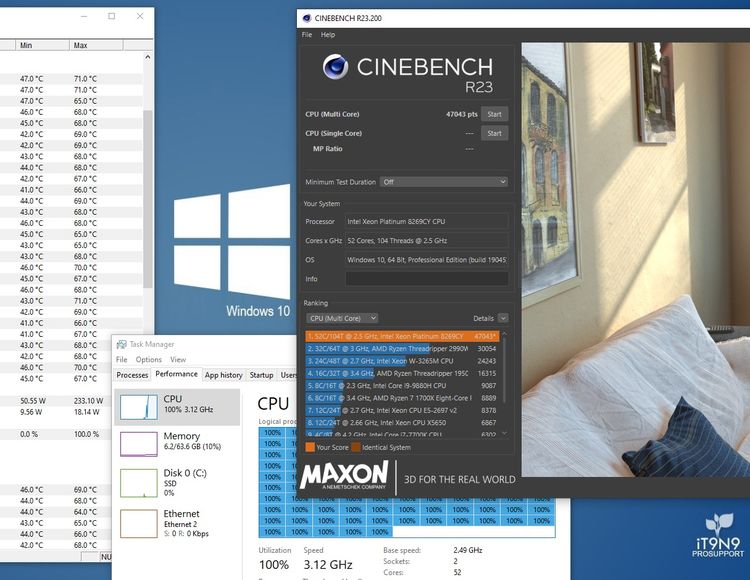Click the sensor window scroll up arrow
Image resolution: width=750 pixels, height=580 pixels.
[x=148, y=57]
